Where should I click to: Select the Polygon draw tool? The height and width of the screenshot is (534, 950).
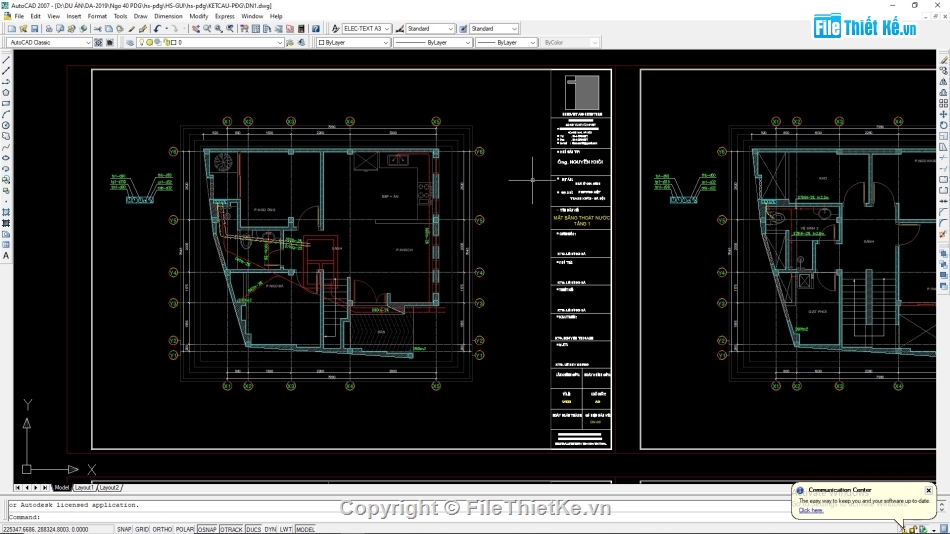click(6, 93)
